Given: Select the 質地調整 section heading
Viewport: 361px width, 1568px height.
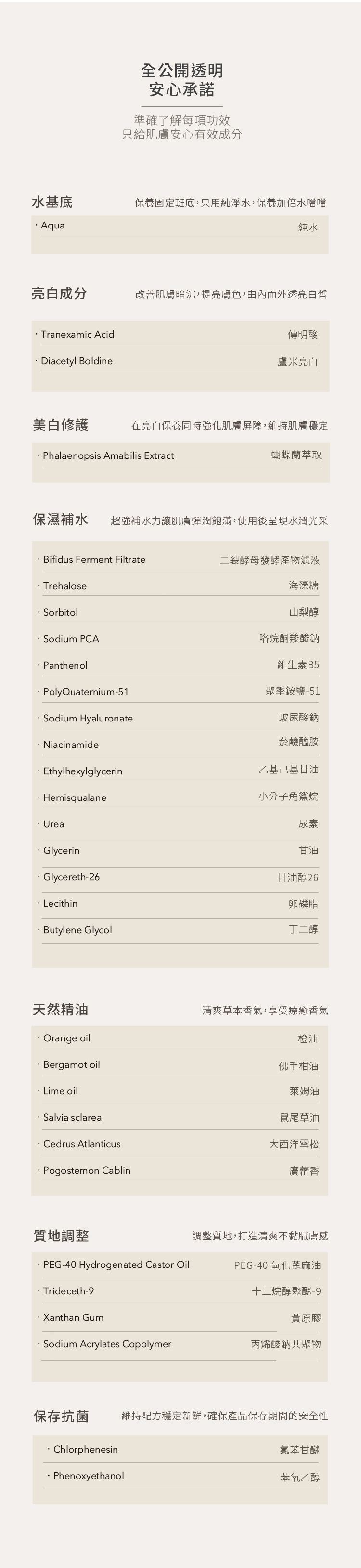Looking at the screenshot, I should pos(61,1236).
